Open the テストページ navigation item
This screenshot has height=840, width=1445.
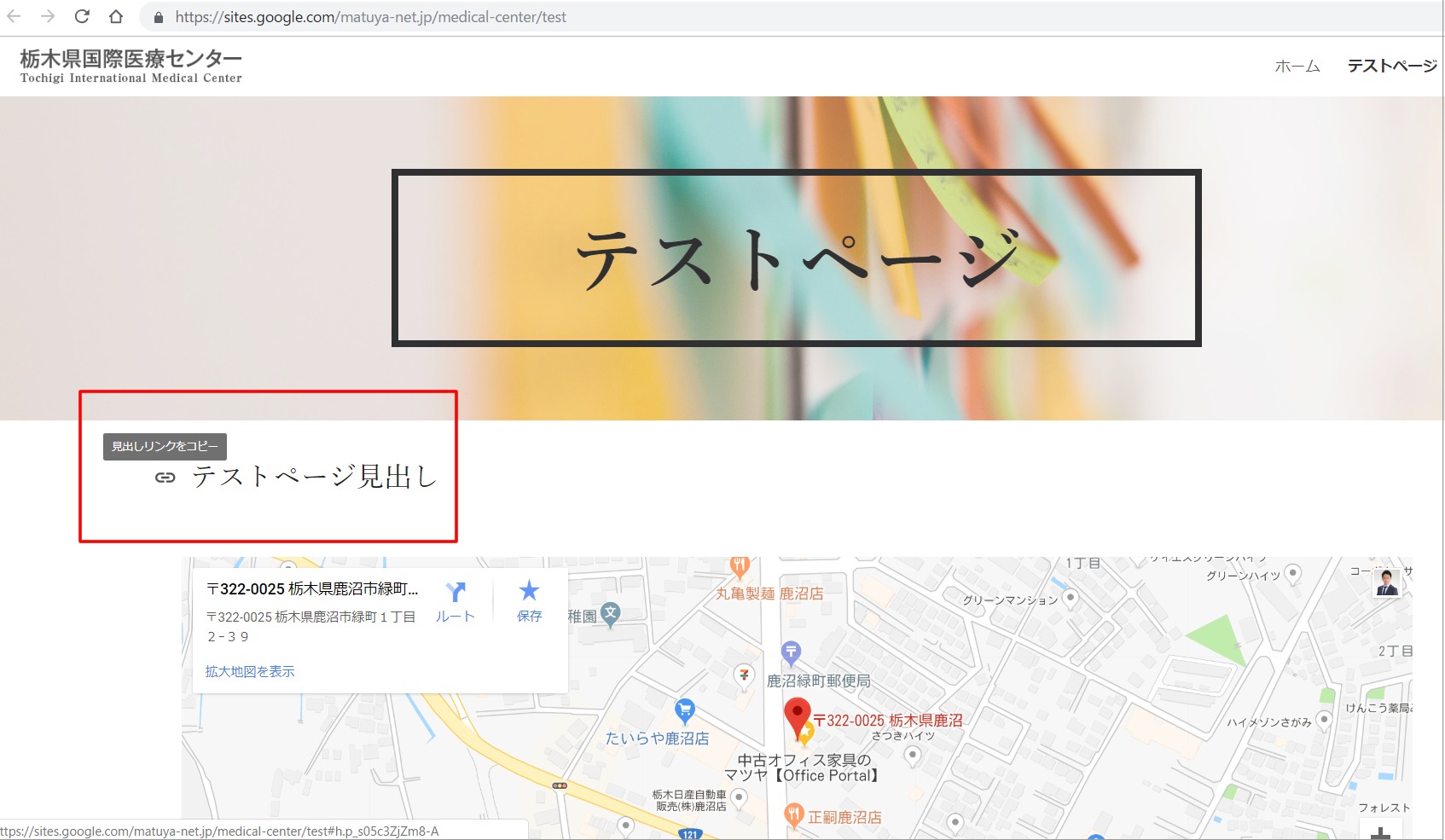(x=1392, y=66)
